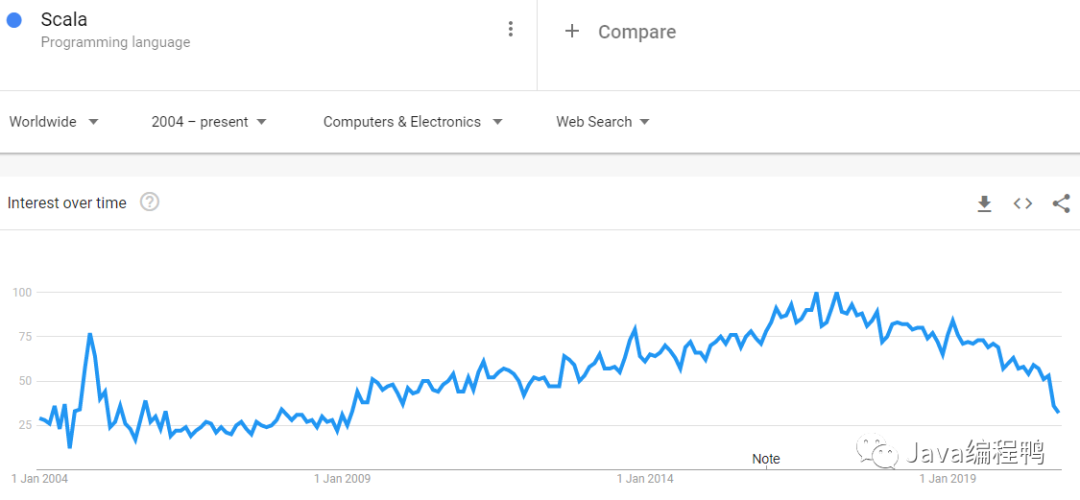Open the Web Search type dropdown
1080x500 pixels.
[x=603, y=122]
